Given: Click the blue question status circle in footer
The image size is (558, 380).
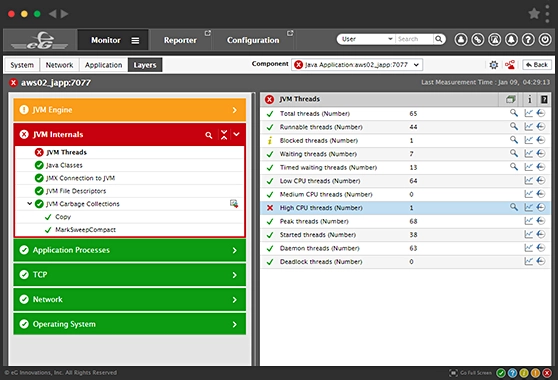Looking at the screenshot, I should [512, 373].
